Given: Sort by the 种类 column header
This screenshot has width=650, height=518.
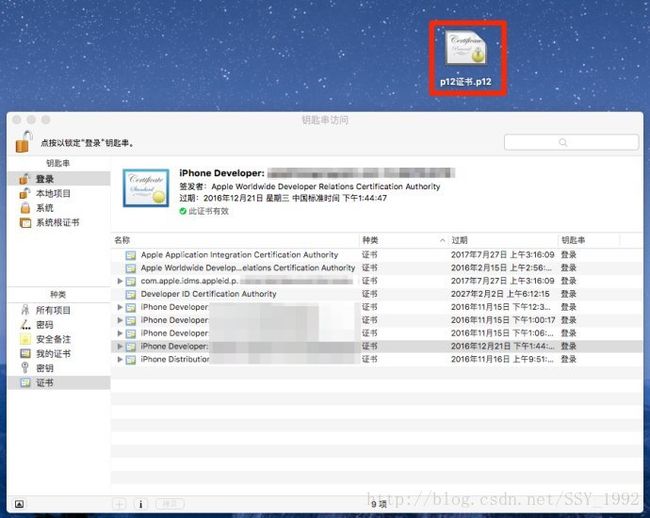Looking at the screenshot, I should pos(404,240).
